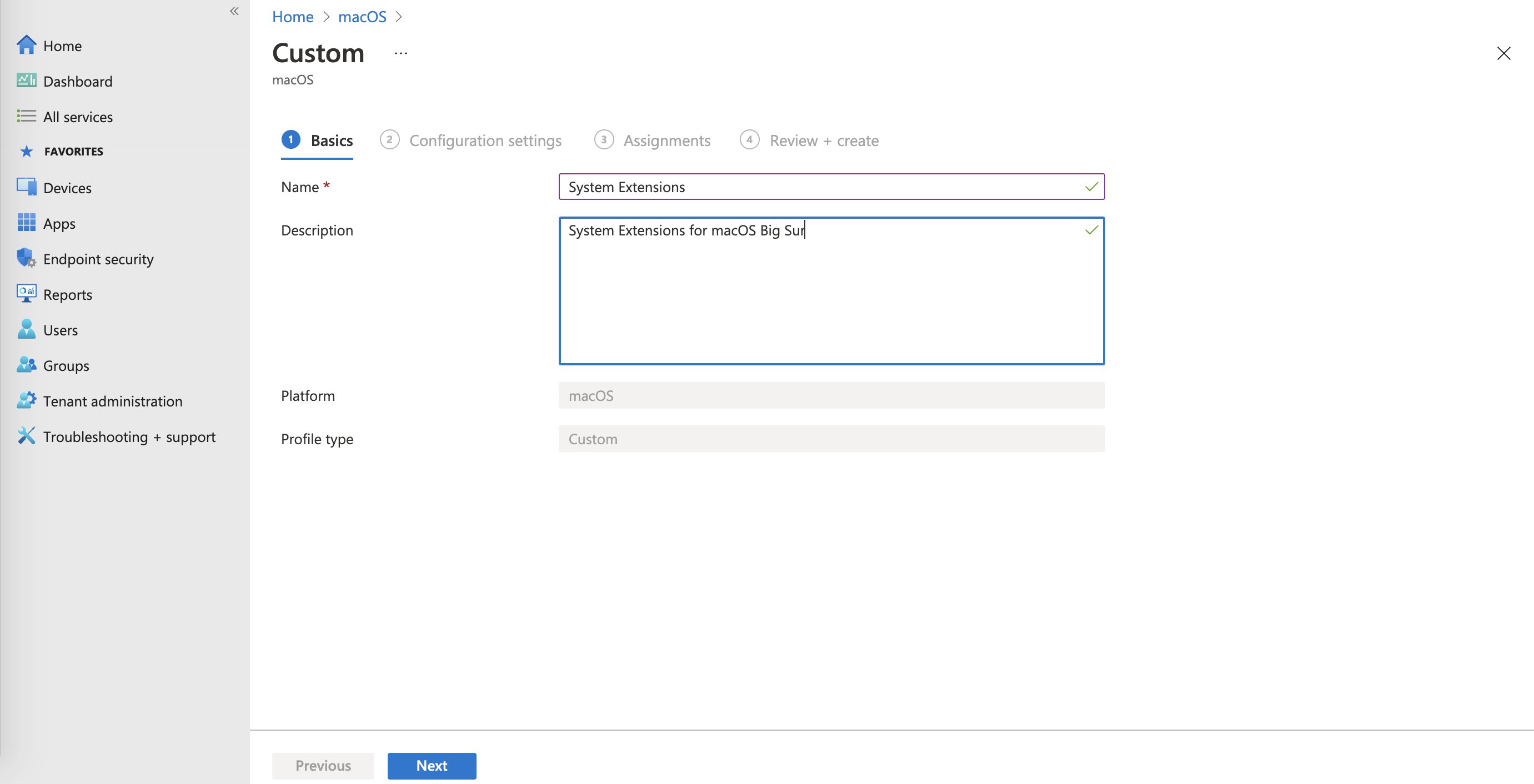Click the Previous button
This screenshot has width=1534, height=784.
[x=323, y=766]
